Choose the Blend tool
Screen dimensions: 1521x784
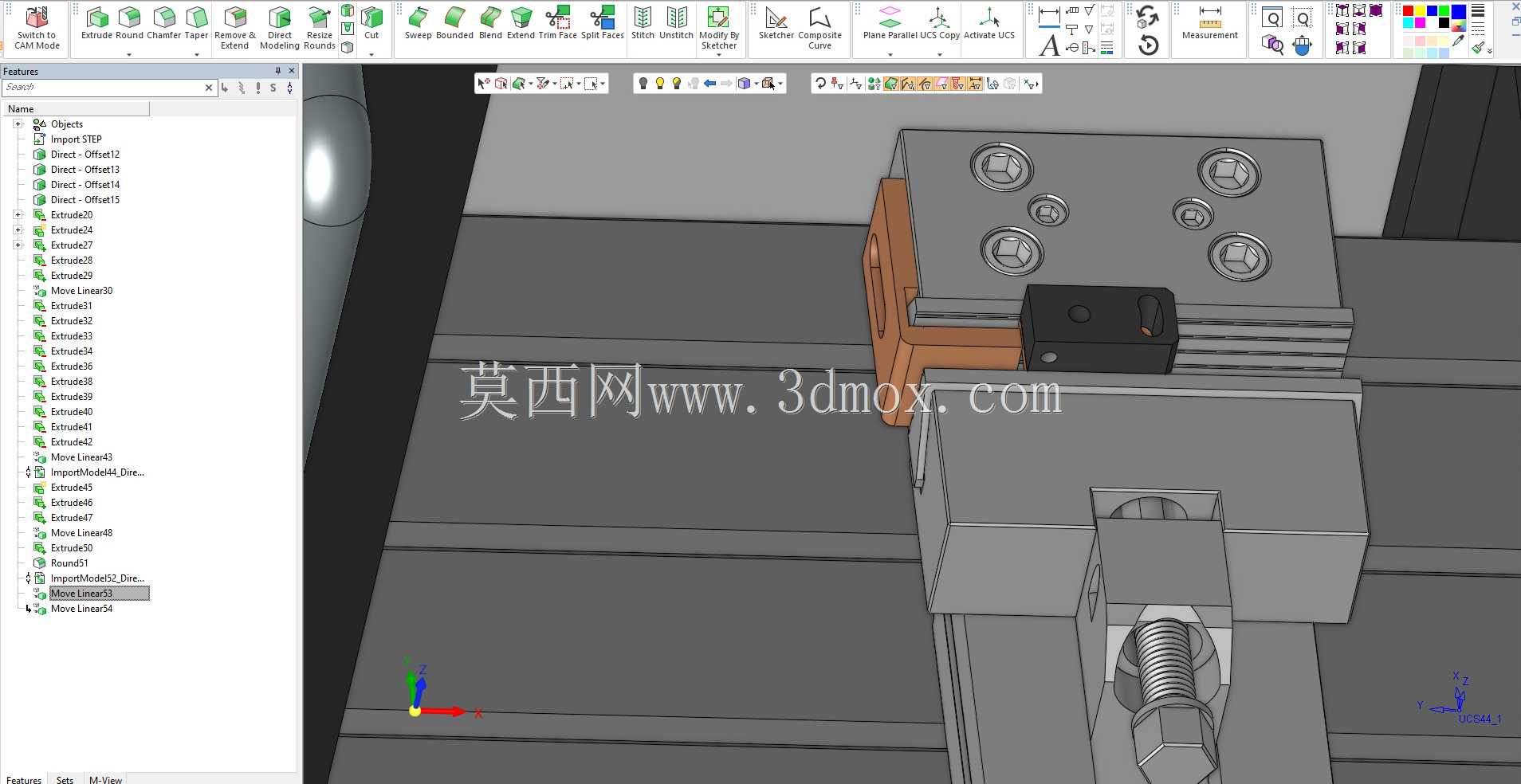[x=490, y=23]
